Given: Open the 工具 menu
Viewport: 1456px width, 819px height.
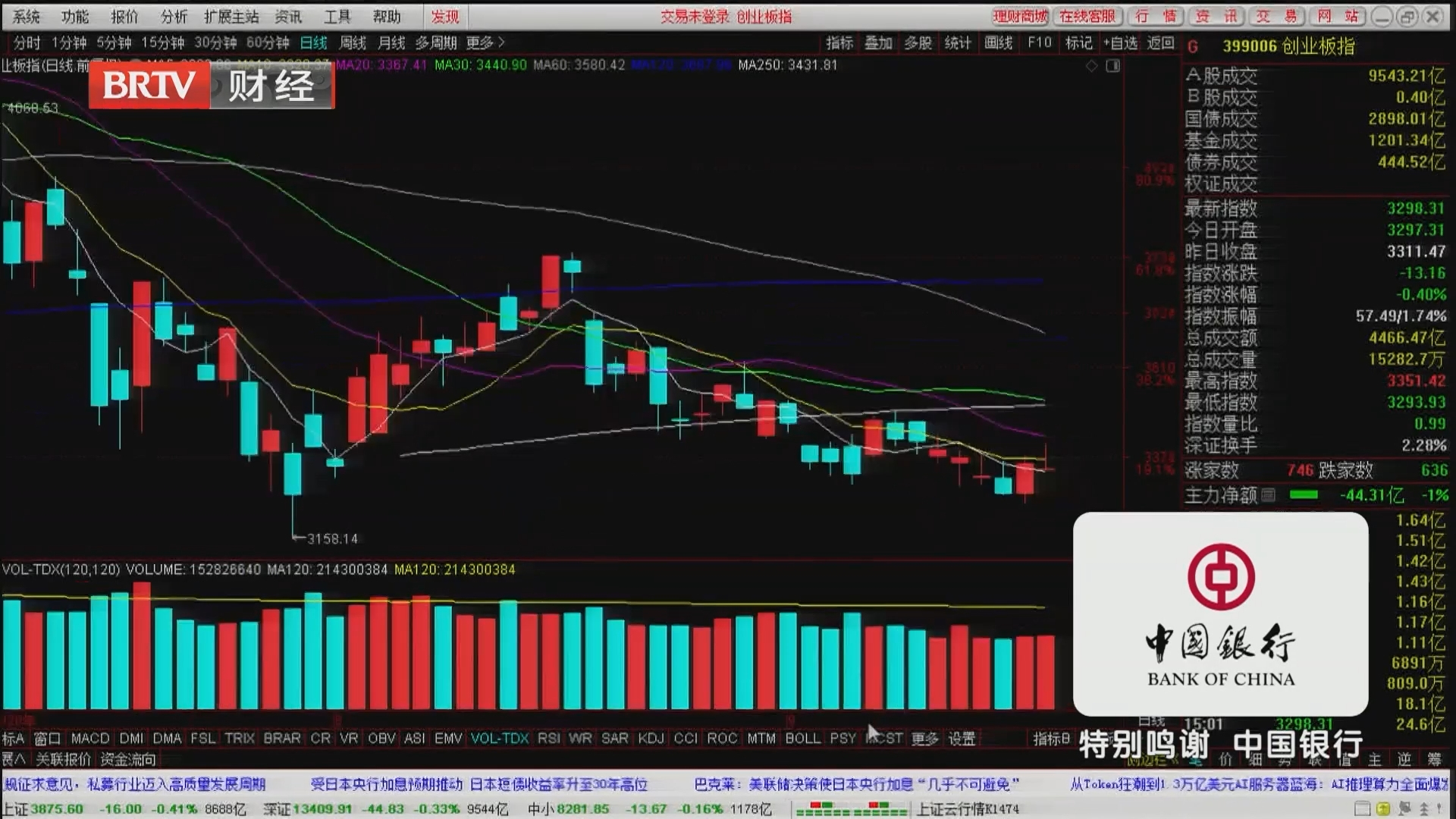Looking at the screenshot, I should pyautogui.click(x=337, y=17).
